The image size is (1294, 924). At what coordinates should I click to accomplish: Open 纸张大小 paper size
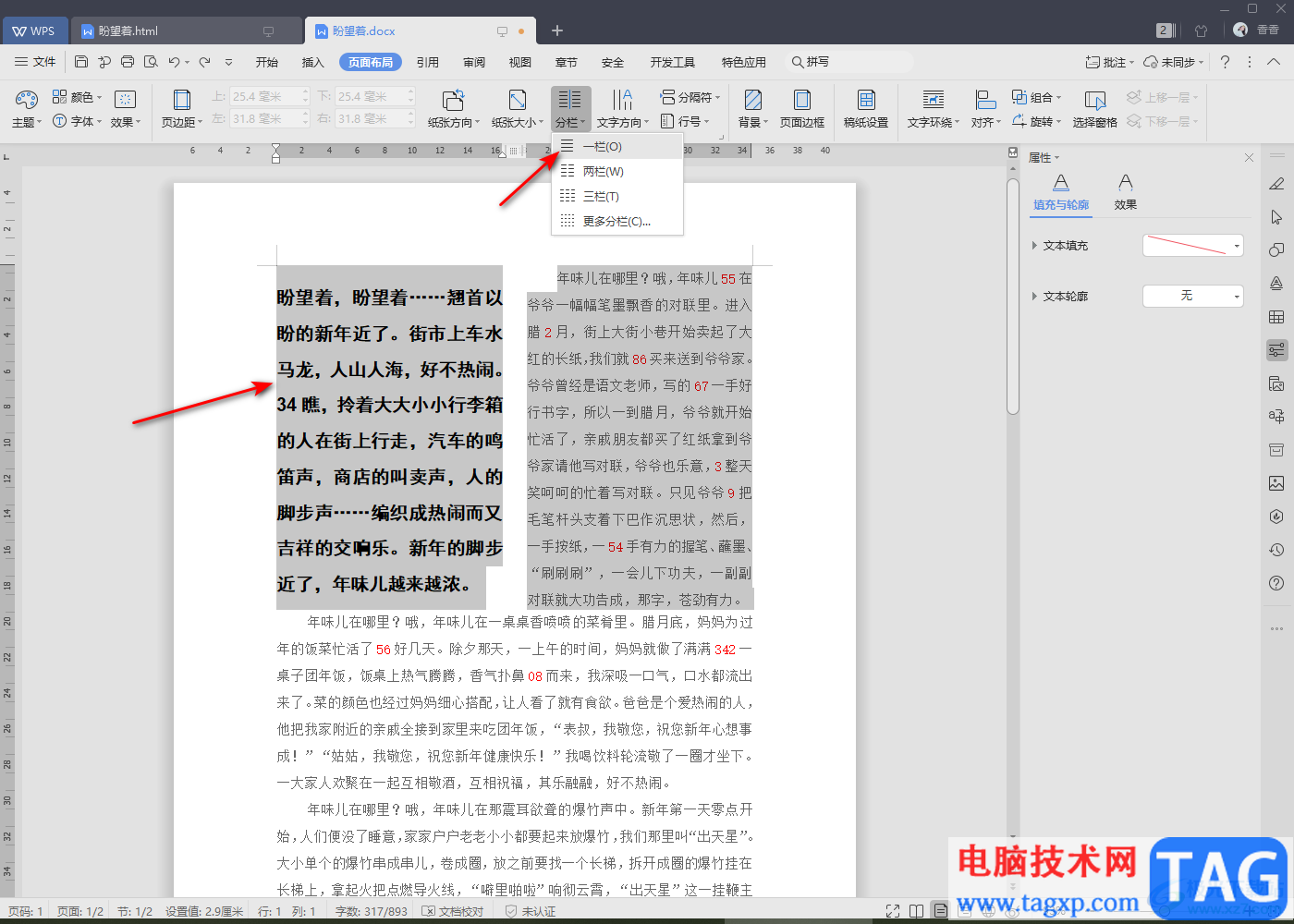(518, 109)
